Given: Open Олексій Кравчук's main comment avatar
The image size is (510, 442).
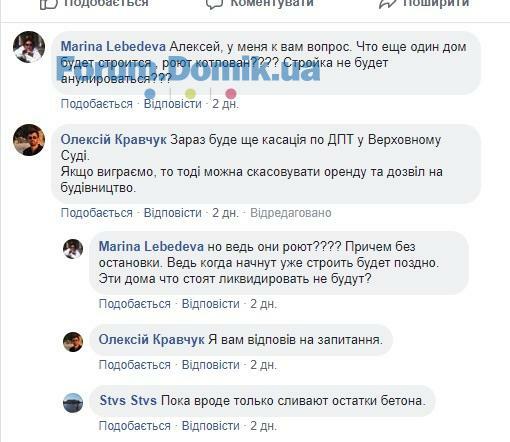Looking at the screenshot, I should click(29, 140).
